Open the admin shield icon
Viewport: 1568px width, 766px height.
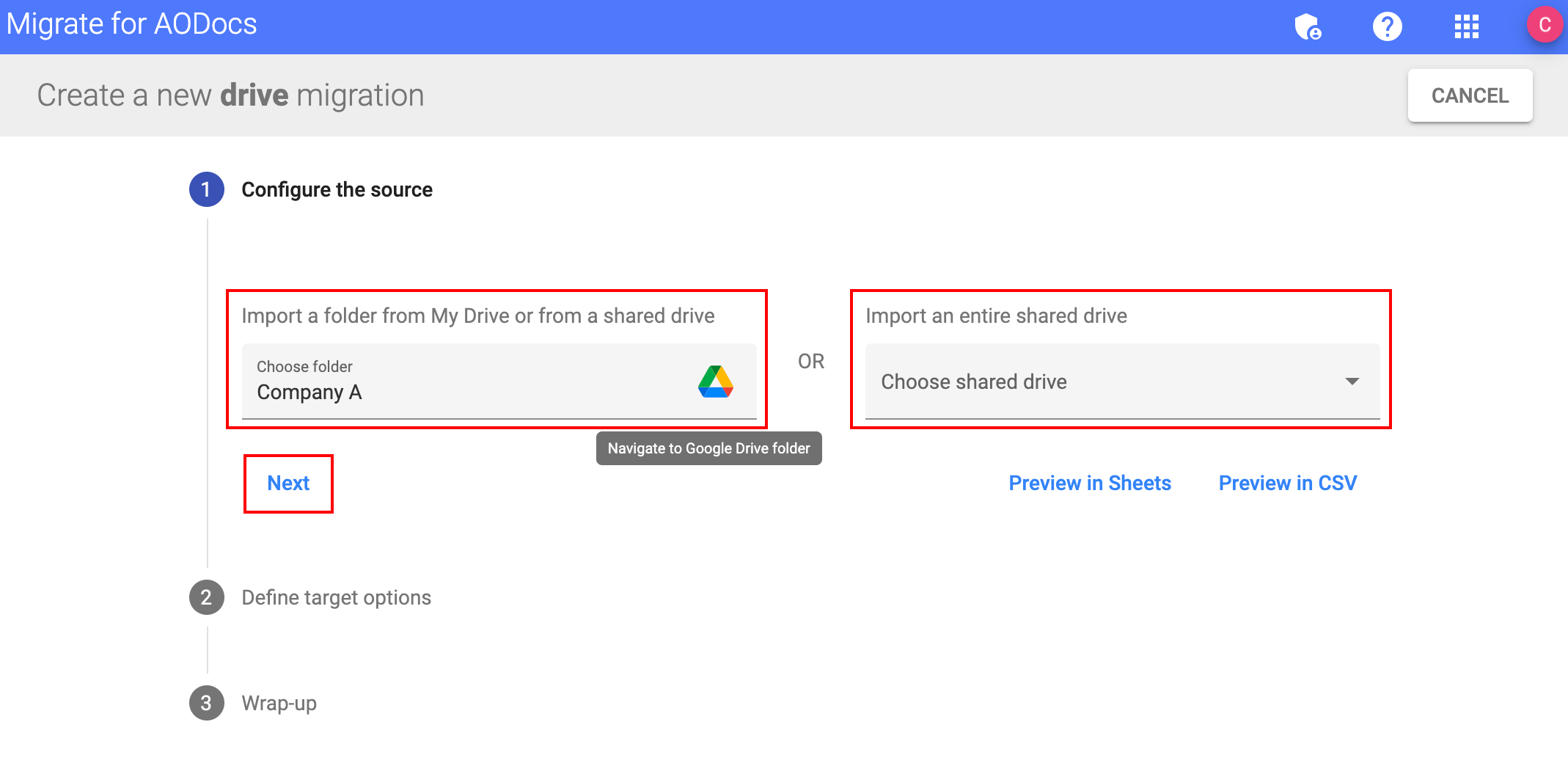(x=1308, y=26)
